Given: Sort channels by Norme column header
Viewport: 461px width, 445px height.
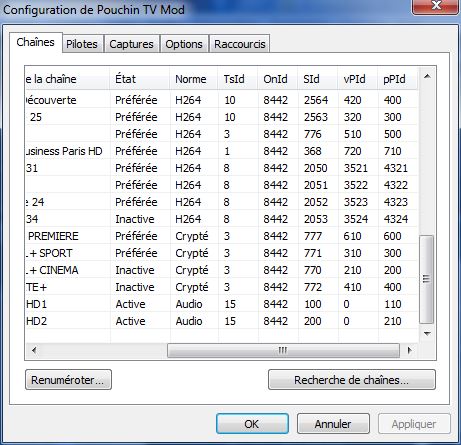Looking at the screenshot, I should tap(194, 79).
